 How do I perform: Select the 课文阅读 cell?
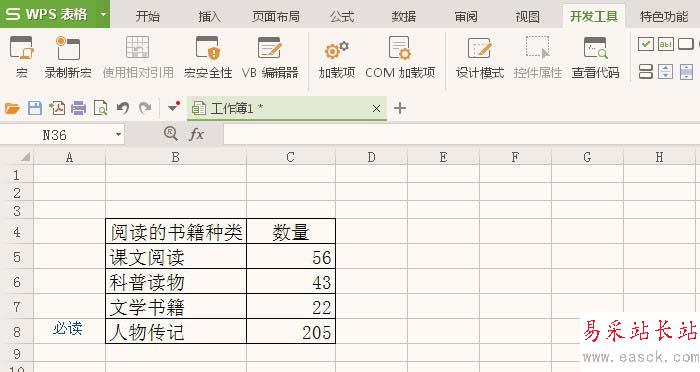point(176,256)
